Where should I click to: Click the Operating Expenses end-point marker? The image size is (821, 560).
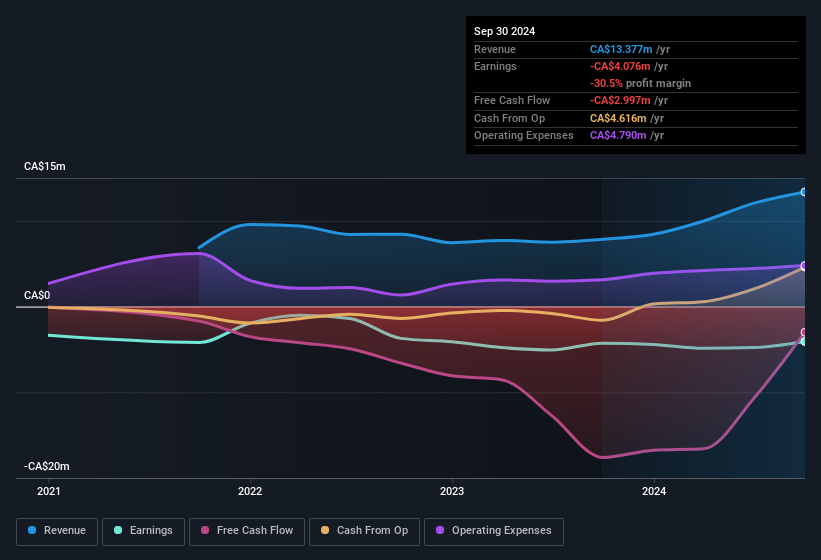pyautogui.click(x=804, y=266)
